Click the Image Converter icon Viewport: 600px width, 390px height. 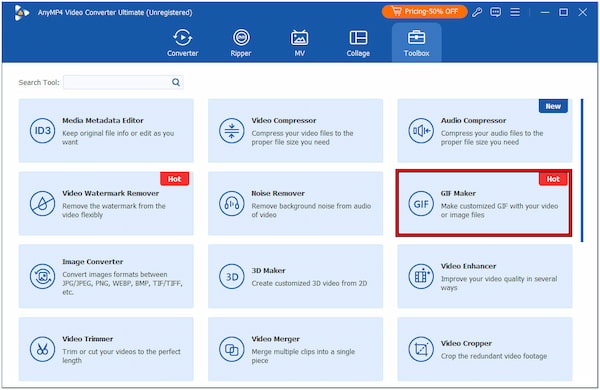[42, 276]
